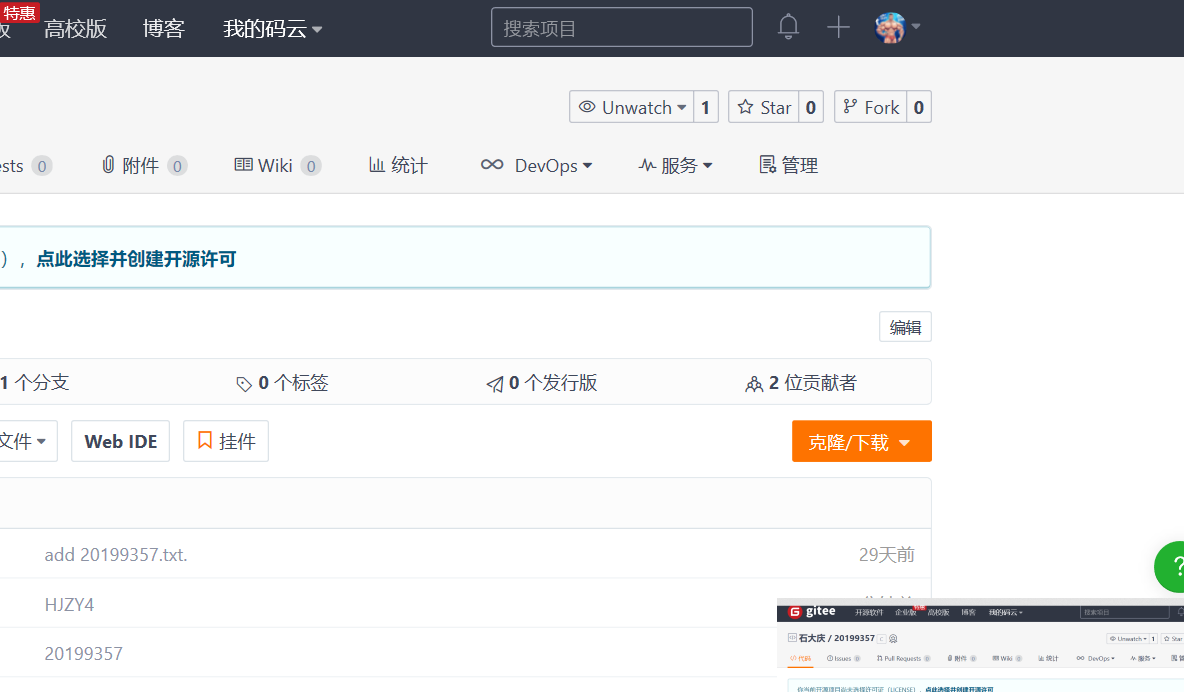Image resolution: width=1184 pixels, height=692 pixels.
Task: Click commit message add 20199357.txt.
Action: 116,555
